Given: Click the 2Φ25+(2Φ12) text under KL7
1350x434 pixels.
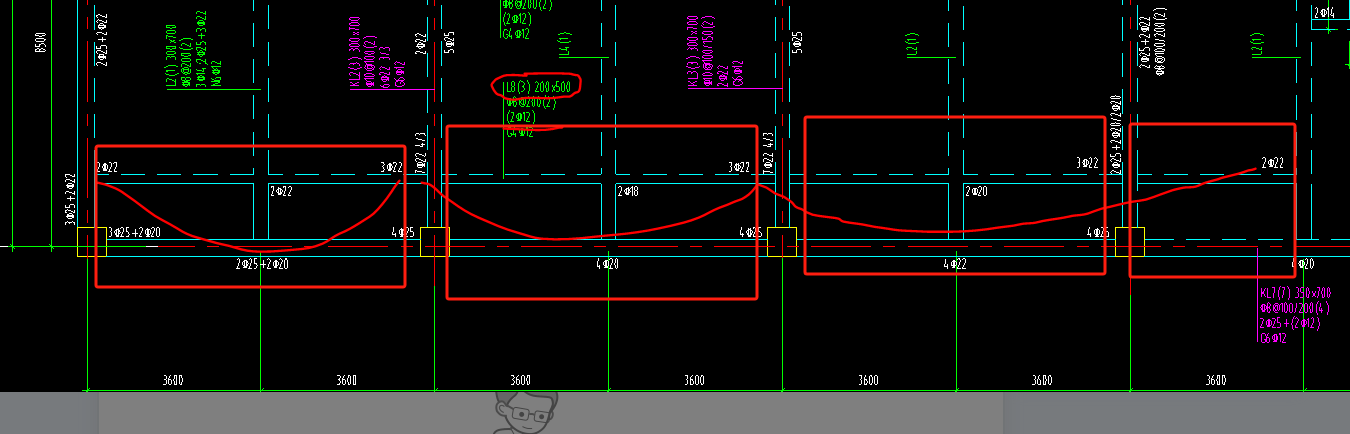Looking at the screenshot, I should coord(1290,323).
